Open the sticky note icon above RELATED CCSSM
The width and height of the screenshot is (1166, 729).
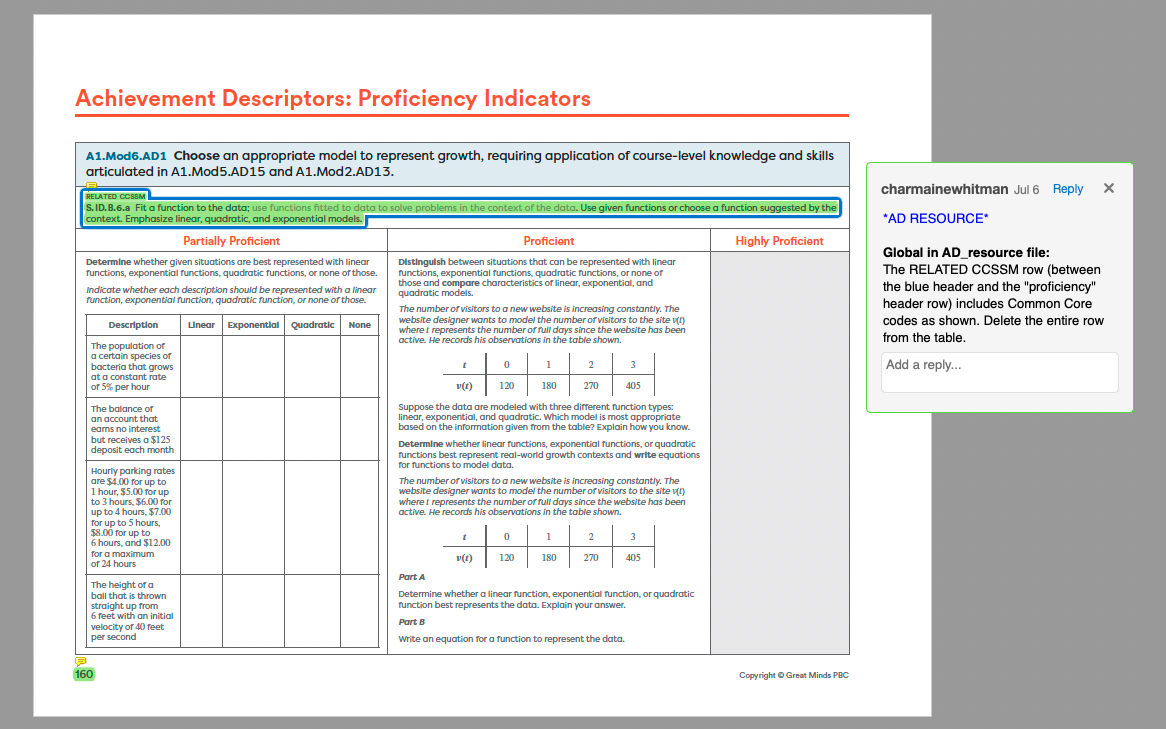click(91, 185)
